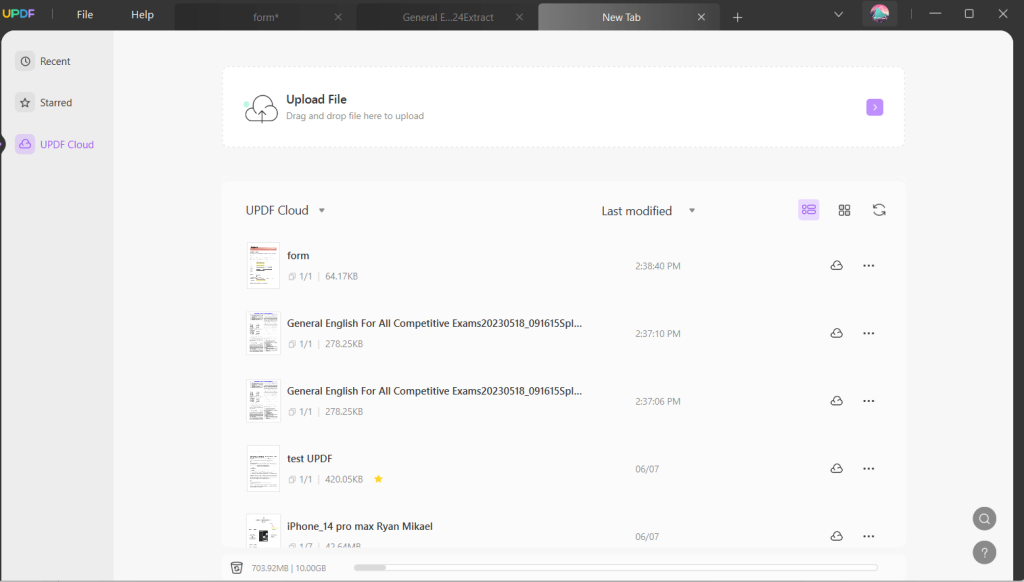Click cloud icon for the 2:37:10 PM file
This screenshot has height=582, width=1024.
837,333
